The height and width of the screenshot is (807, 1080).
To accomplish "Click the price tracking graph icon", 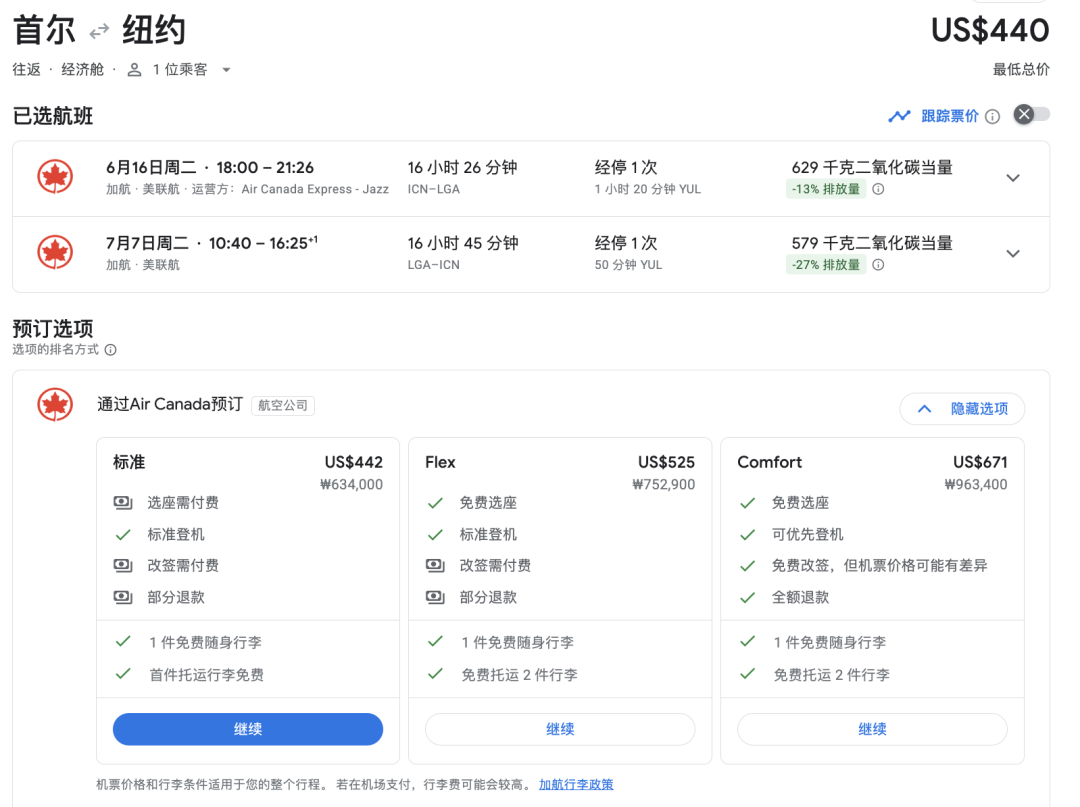I will [899, 116].
